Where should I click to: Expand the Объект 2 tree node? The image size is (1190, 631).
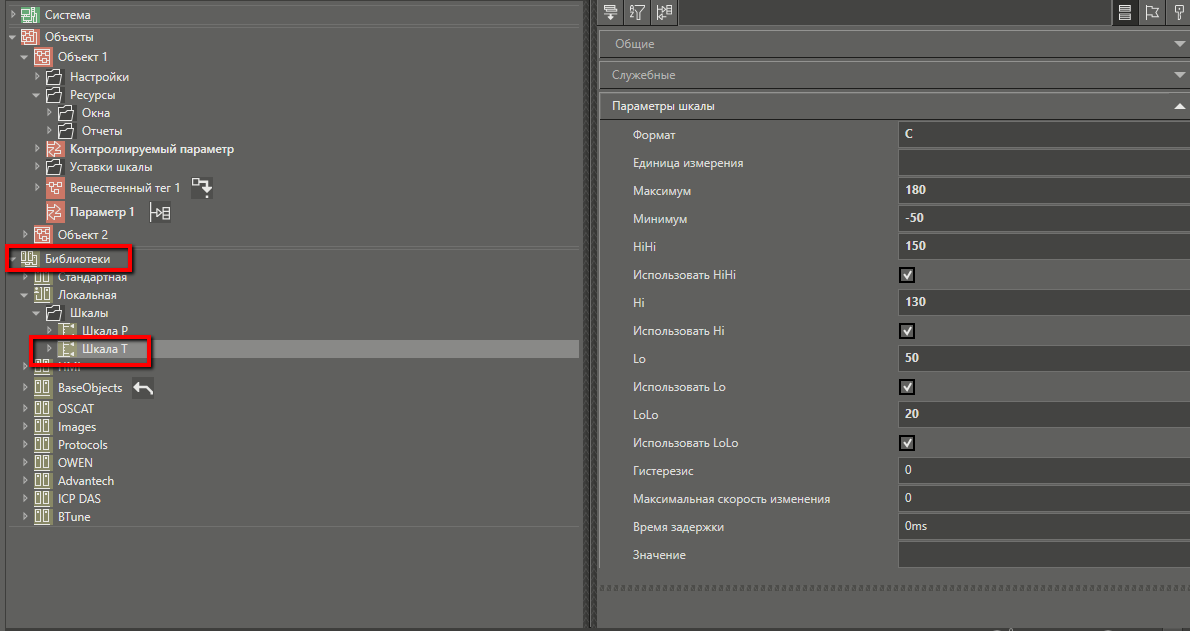[x=27, y=235]
